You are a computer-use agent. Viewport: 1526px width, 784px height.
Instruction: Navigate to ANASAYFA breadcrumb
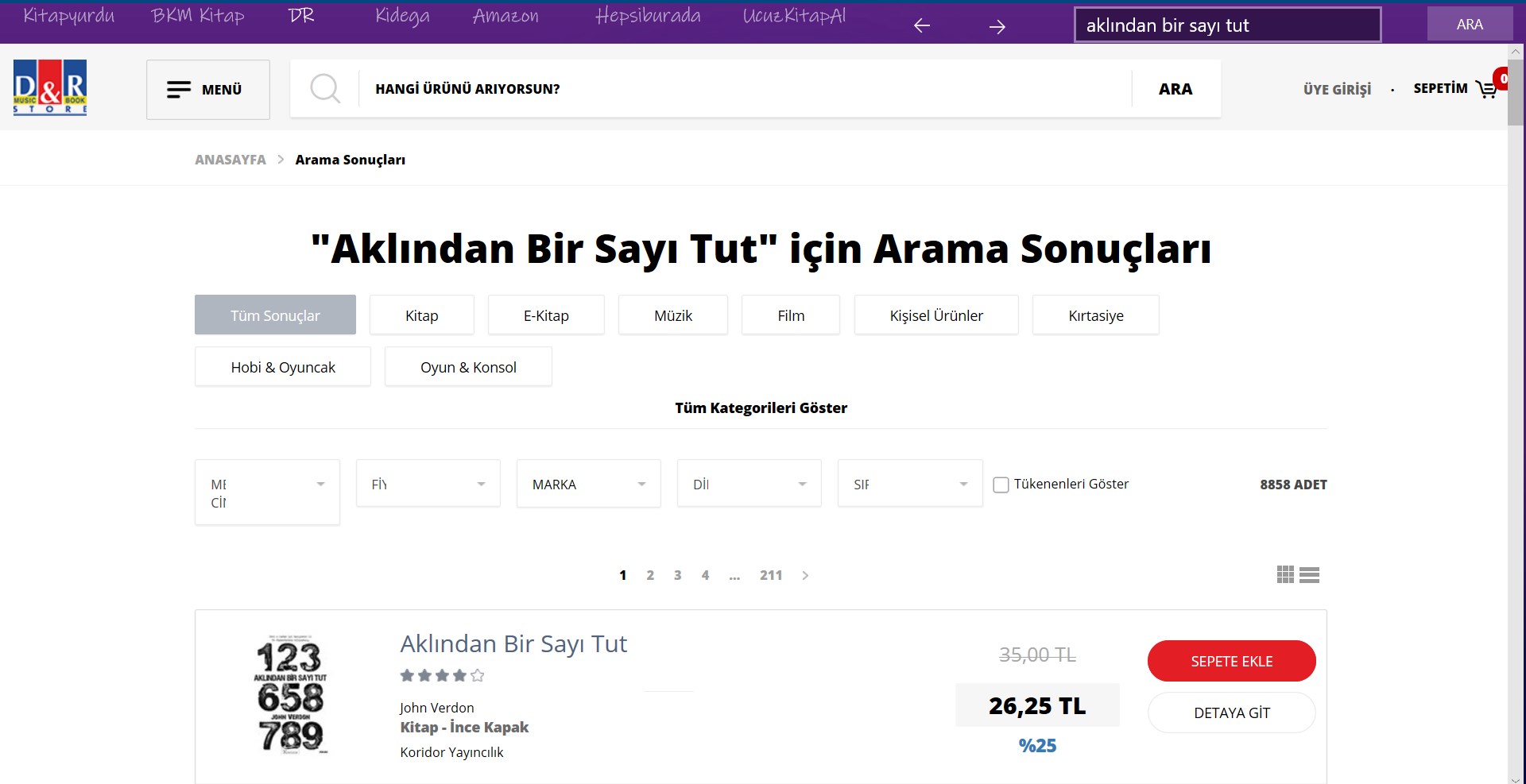point(230,160)
